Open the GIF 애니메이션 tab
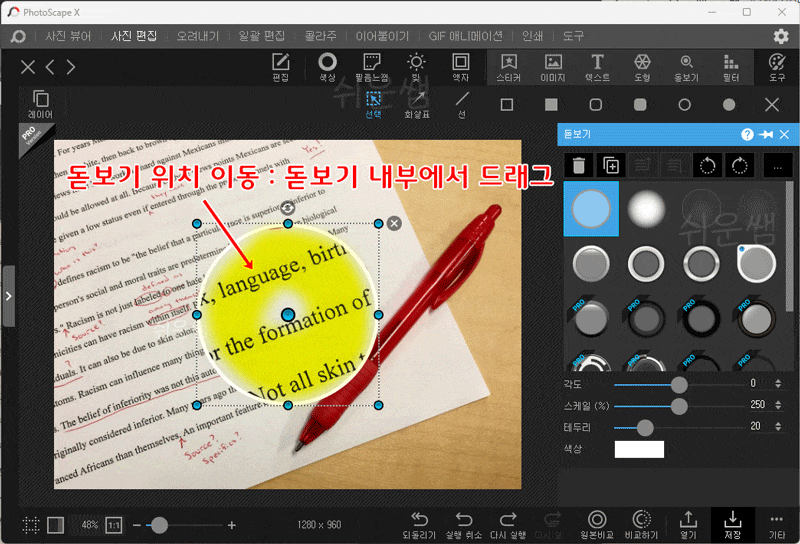The height and width of the screenshot is (544, 800). click(465, 36)
